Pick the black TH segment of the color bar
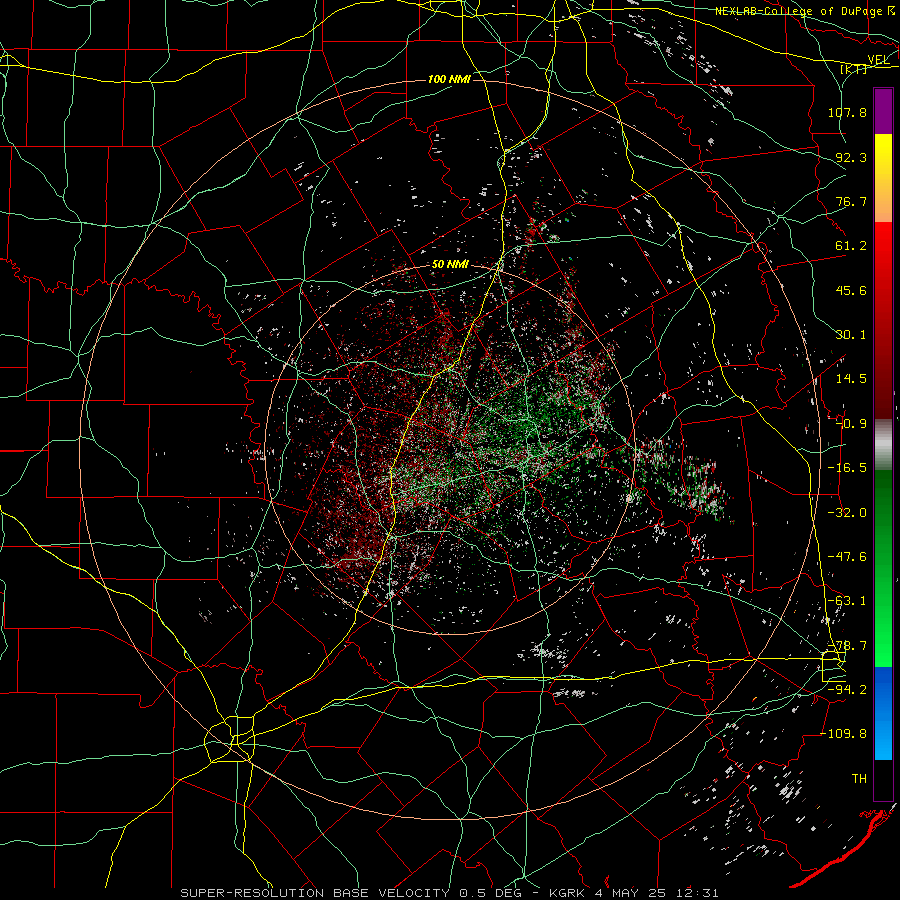 tap(883, 779)
